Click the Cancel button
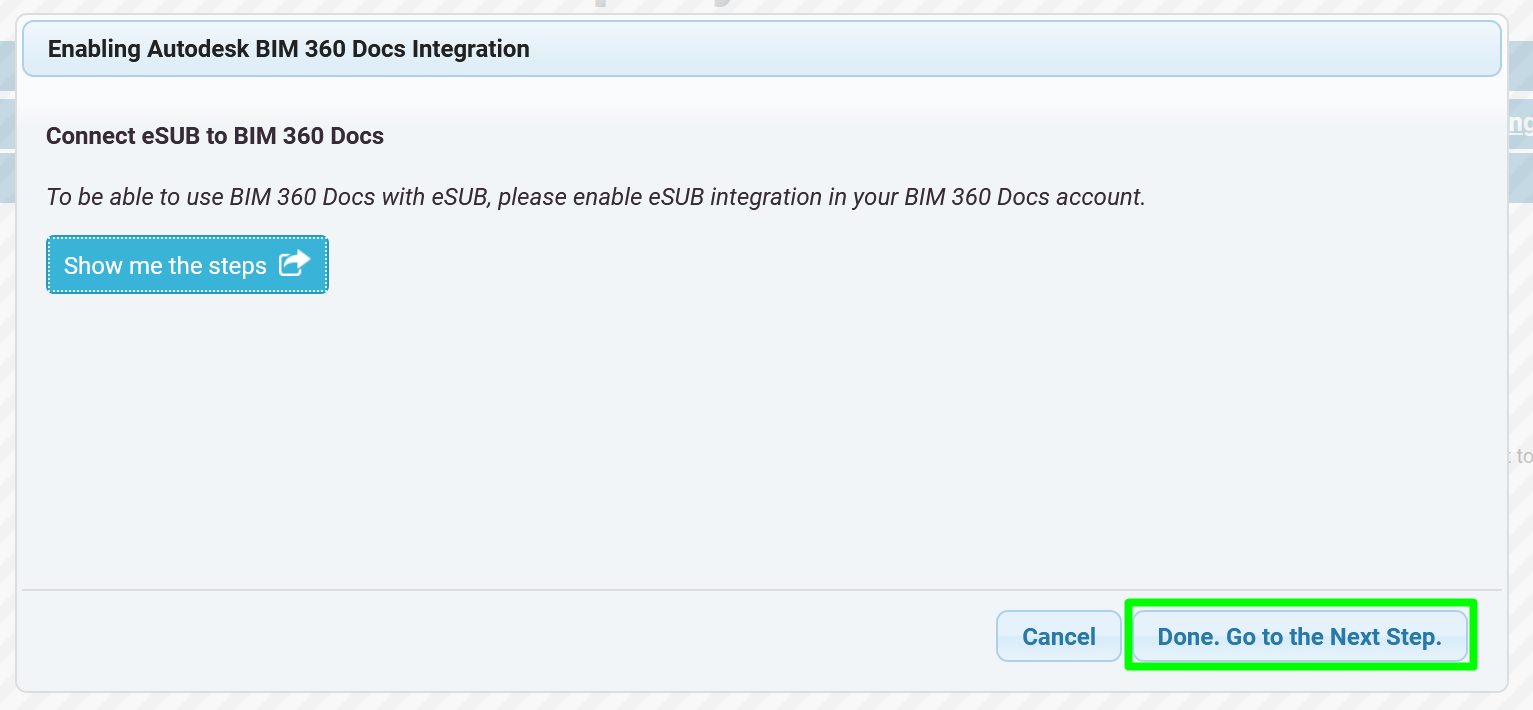The image size is (1533, 710). 1059,637
